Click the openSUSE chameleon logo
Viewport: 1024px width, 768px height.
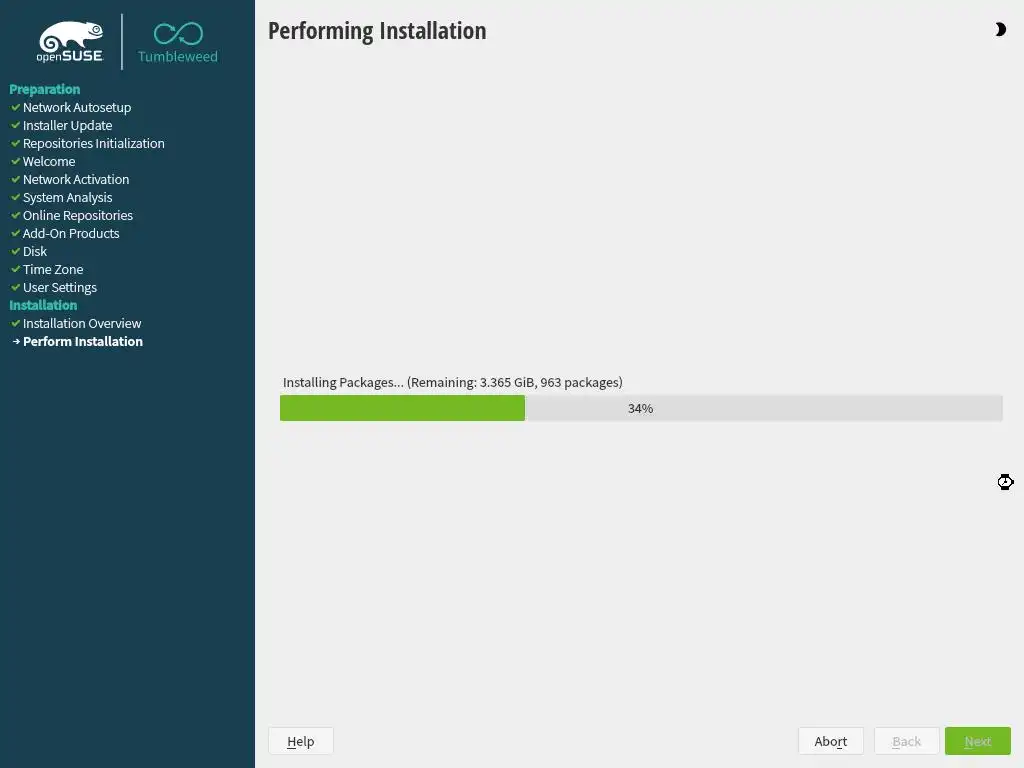pyautogui.click(x=70, y=42)
